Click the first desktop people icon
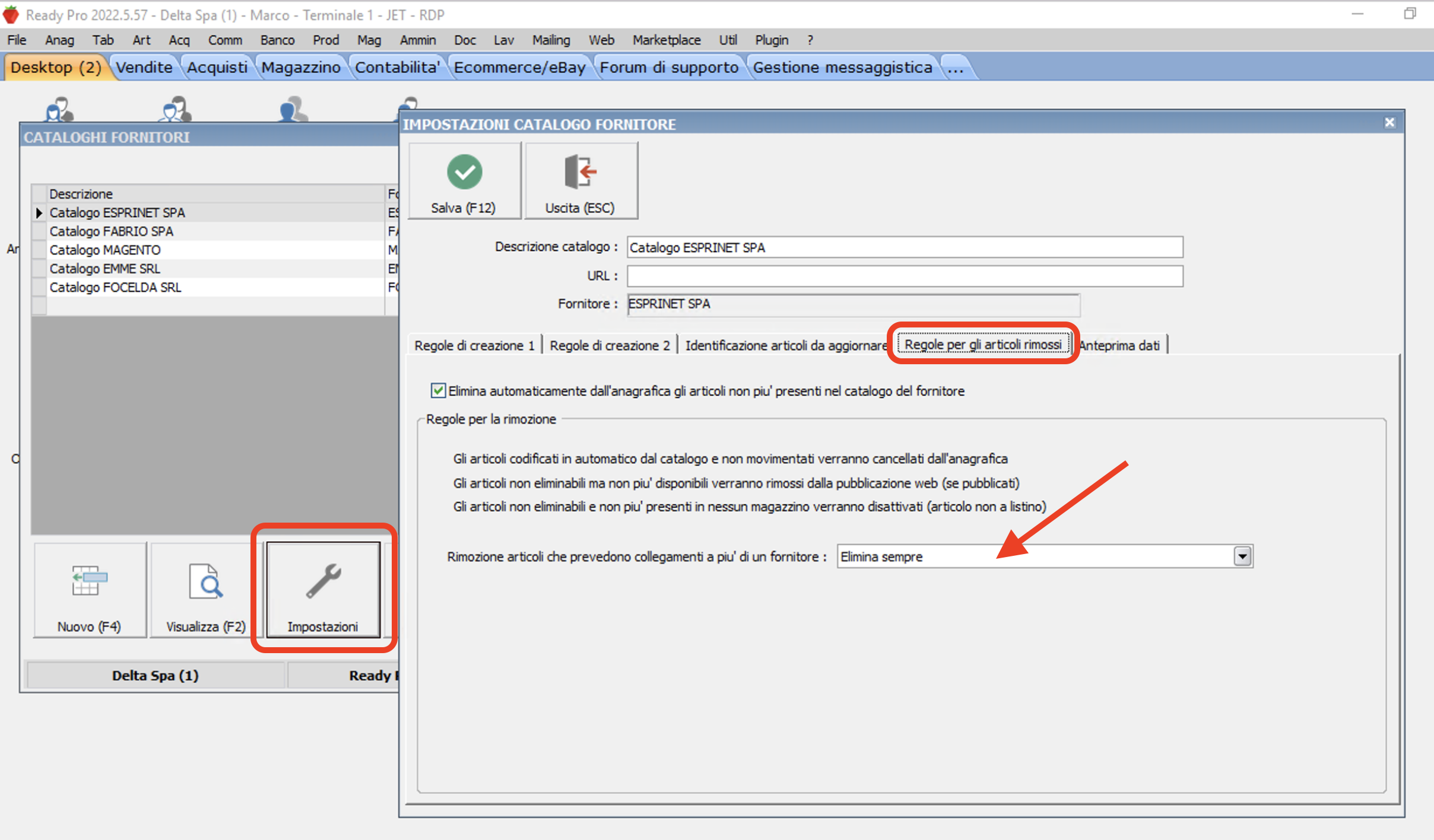 point(59,110)
